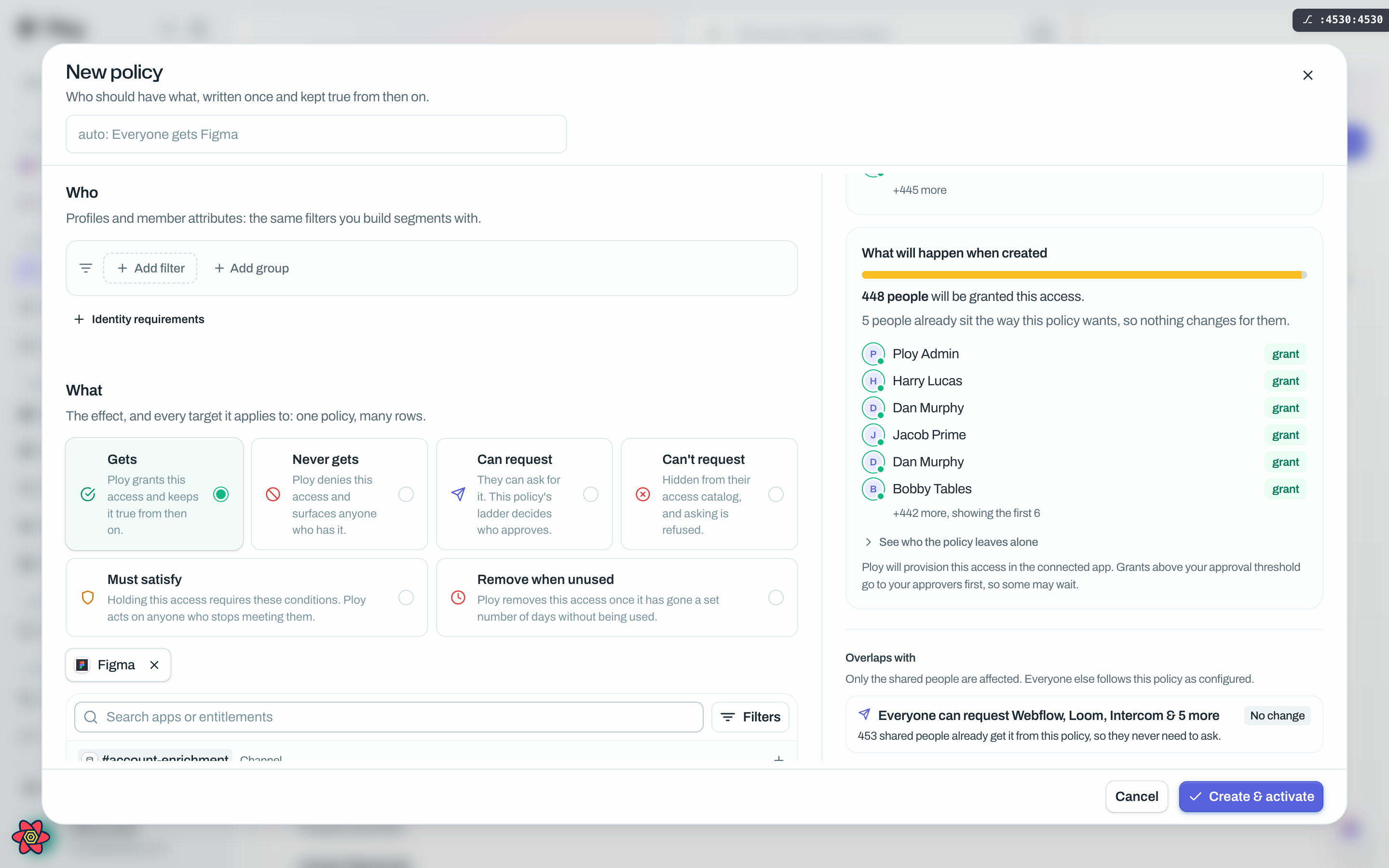Screen dimensions: 1389x868
Task: Open the React Query devtools flower icon
Action: point(31,837)
